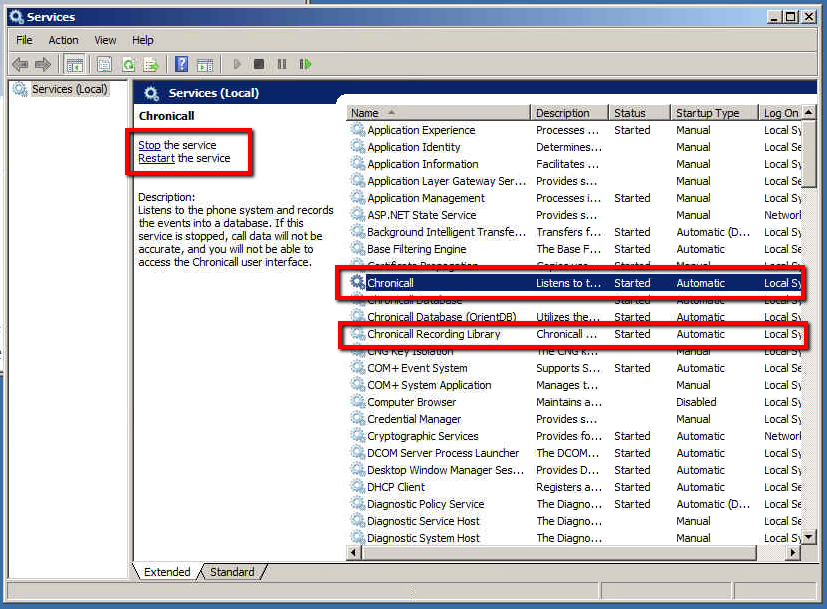This screenshot has width=827, height=609.
Task: Select the Diagnostic Service Host name
Action: click(x=423, y=521)
